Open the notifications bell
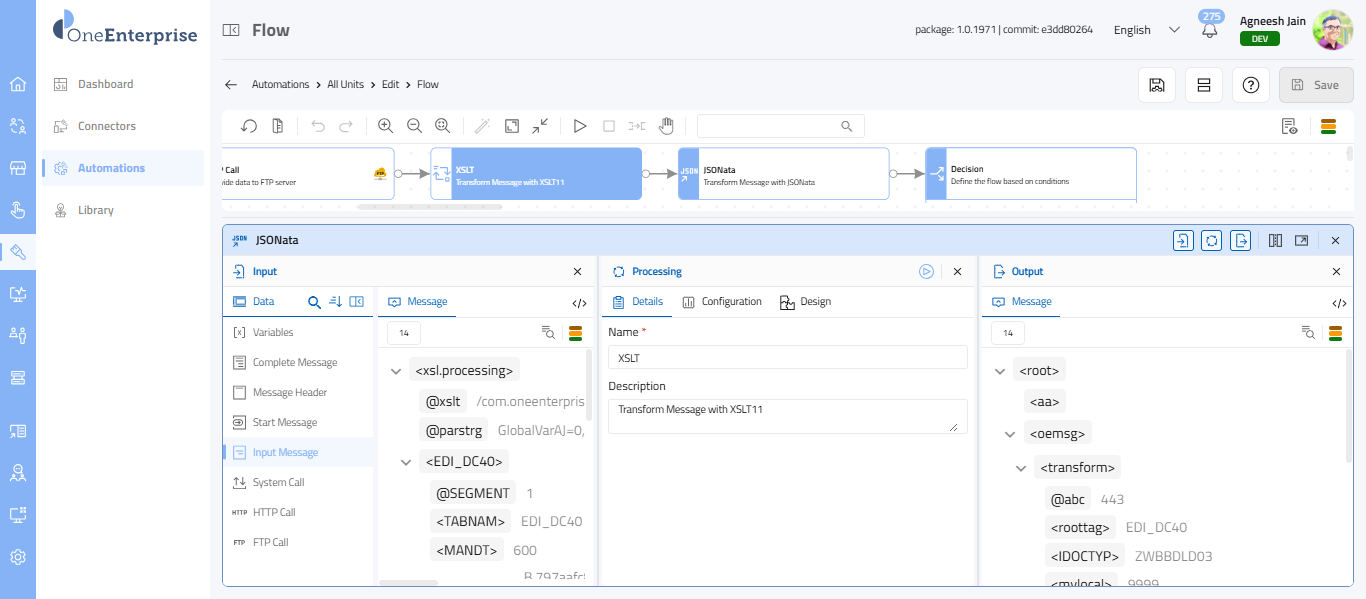The height and width of the screenshot is (599, 1366). tap(1210, 30)
